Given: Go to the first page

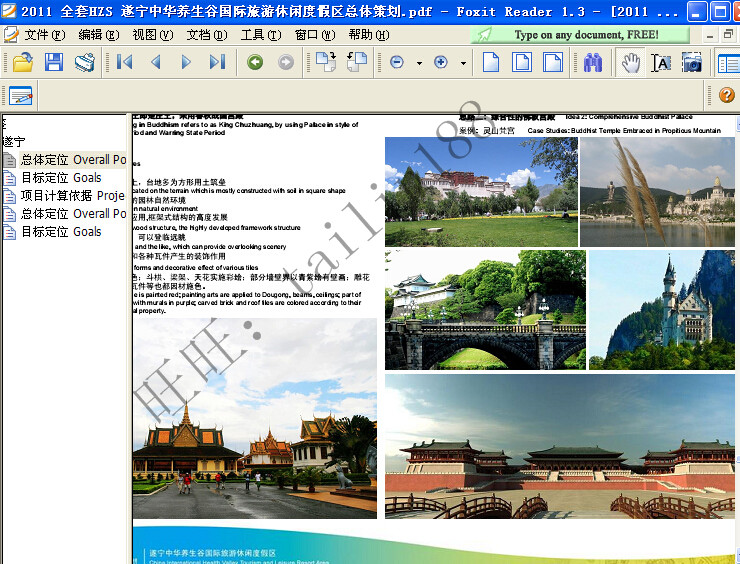Looking at the screenshot, I should click(124, 62).
